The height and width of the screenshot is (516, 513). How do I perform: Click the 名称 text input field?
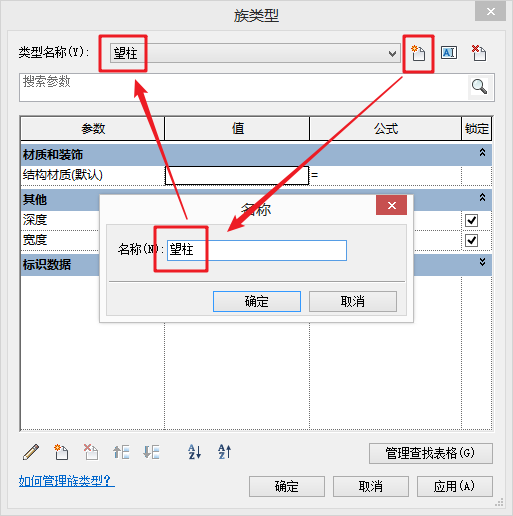pos(257,250)
